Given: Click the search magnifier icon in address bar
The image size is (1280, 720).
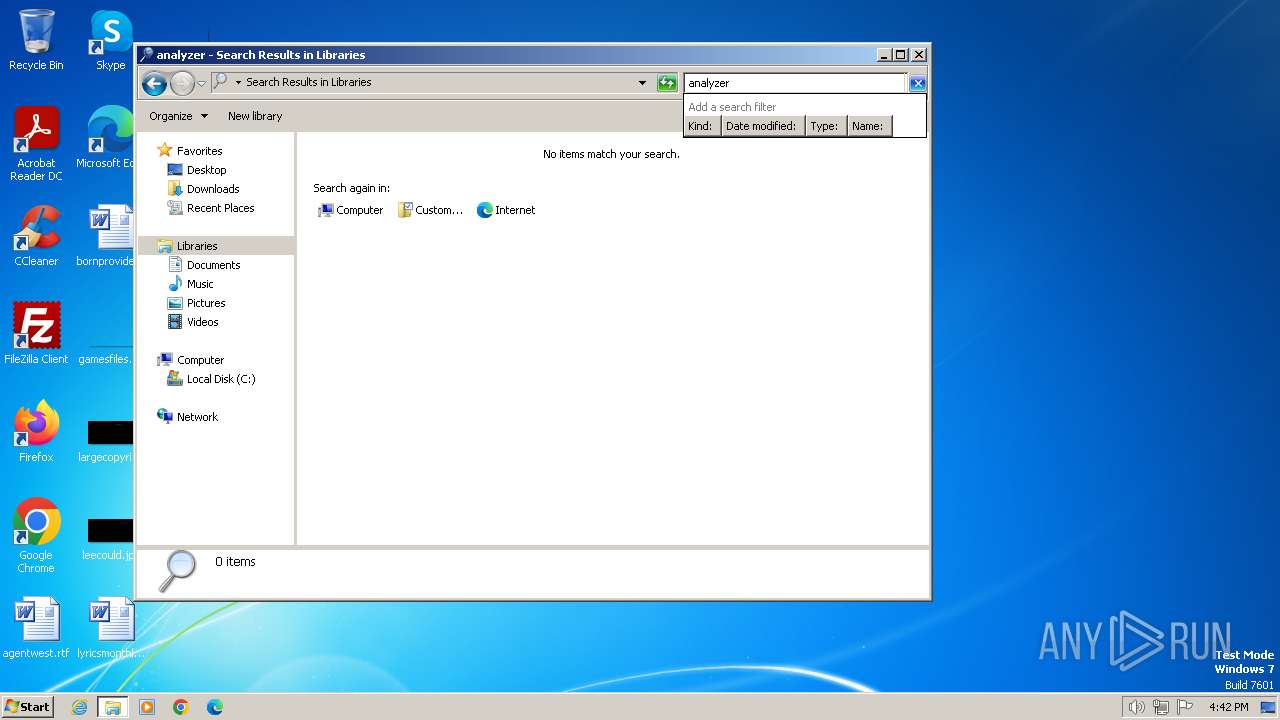Looking at the screenshot, I should tap(220, 82).
